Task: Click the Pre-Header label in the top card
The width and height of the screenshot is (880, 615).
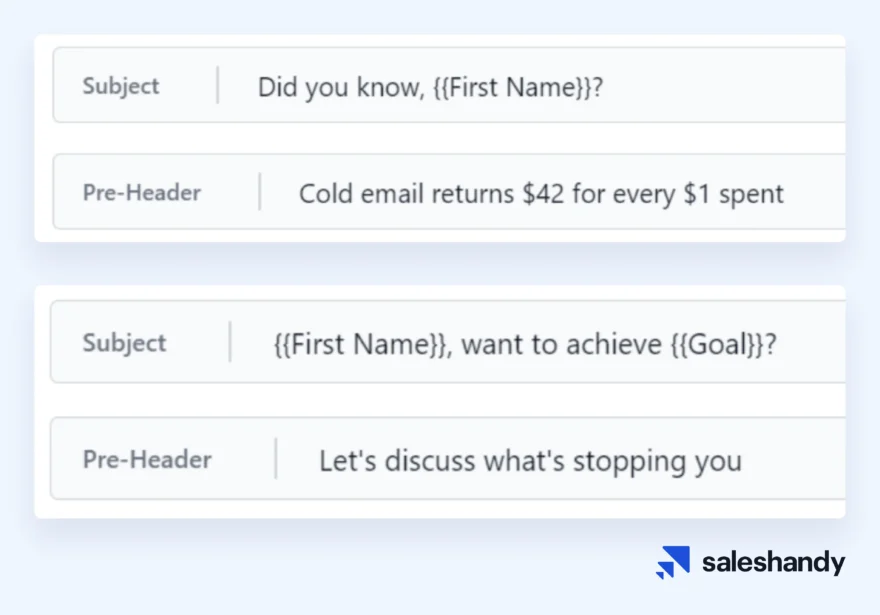Action: [142, 192]
